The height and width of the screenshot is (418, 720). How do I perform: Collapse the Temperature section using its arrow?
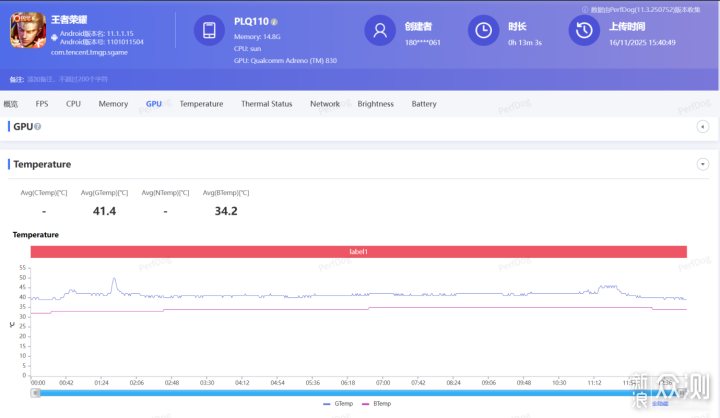(x=702, y=164)
